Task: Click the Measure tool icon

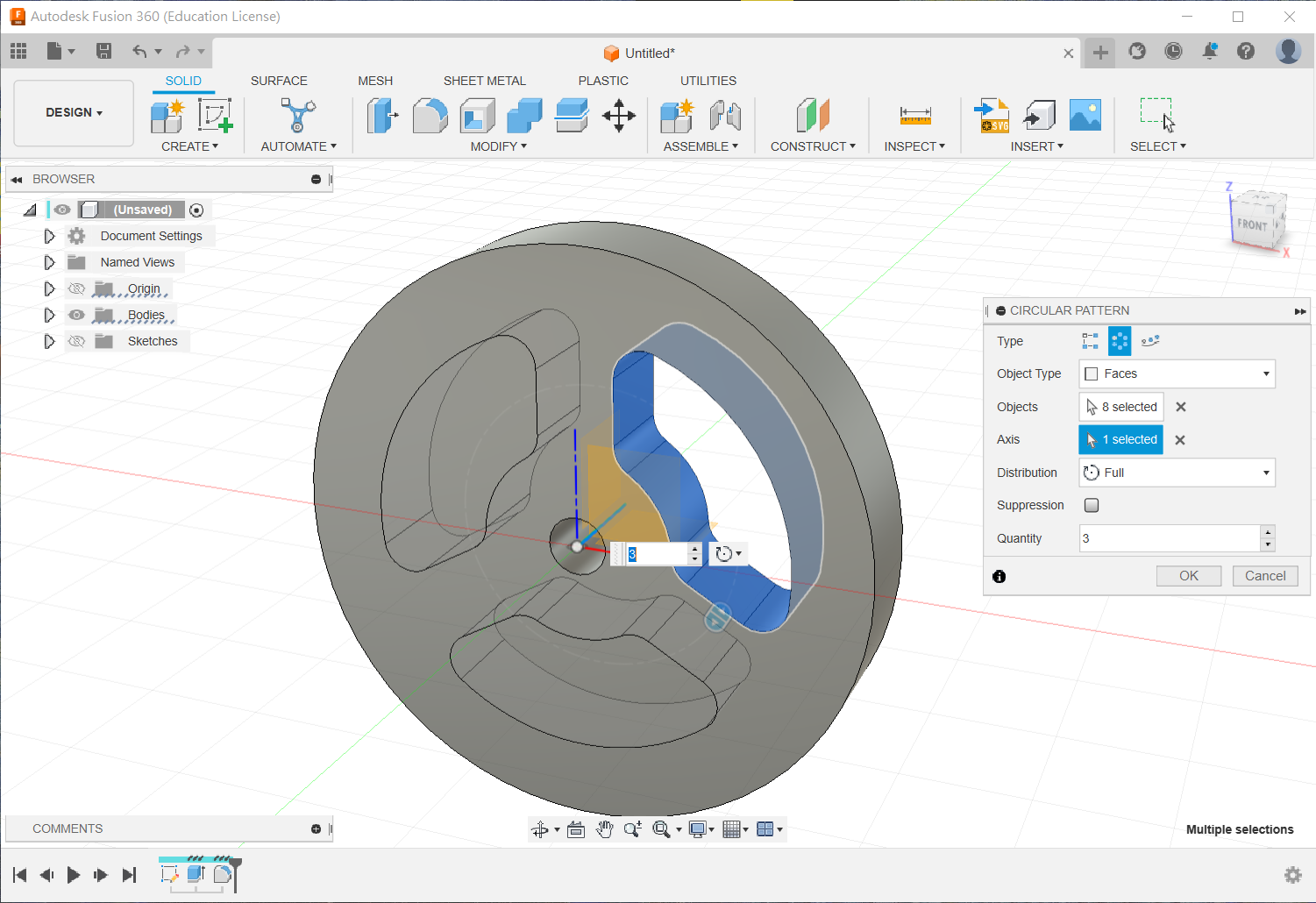Action: click(914, 116)
